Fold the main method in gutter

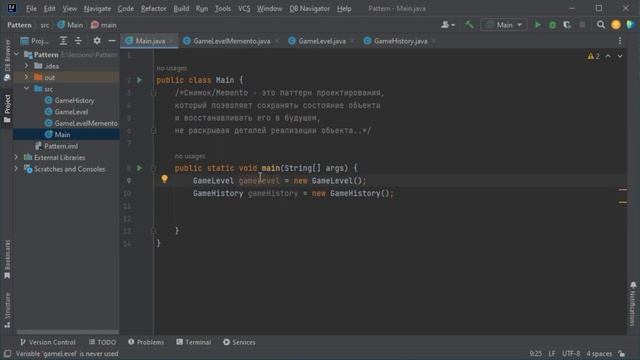click(x=153, y=168)
